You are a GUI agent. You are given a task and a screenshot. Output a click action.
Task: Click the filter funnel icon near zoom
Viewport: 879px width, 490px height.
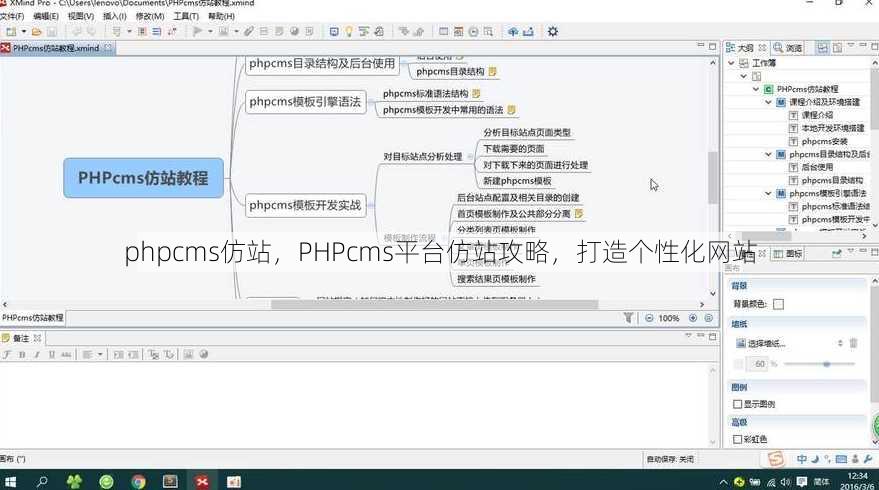[x=628, y=318]
